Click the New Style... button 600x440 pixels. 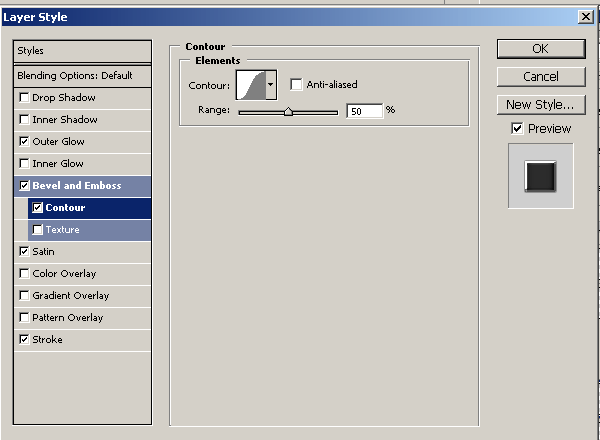[x=540, y=104]
